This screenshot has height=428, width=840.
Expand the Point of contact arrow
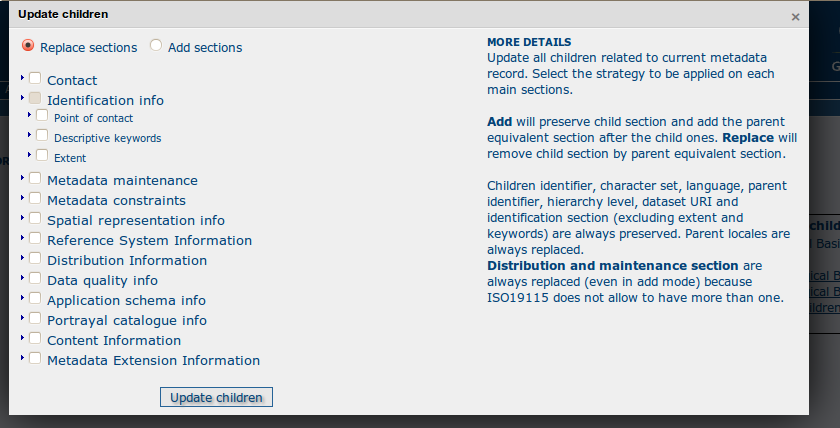point(29,115)
